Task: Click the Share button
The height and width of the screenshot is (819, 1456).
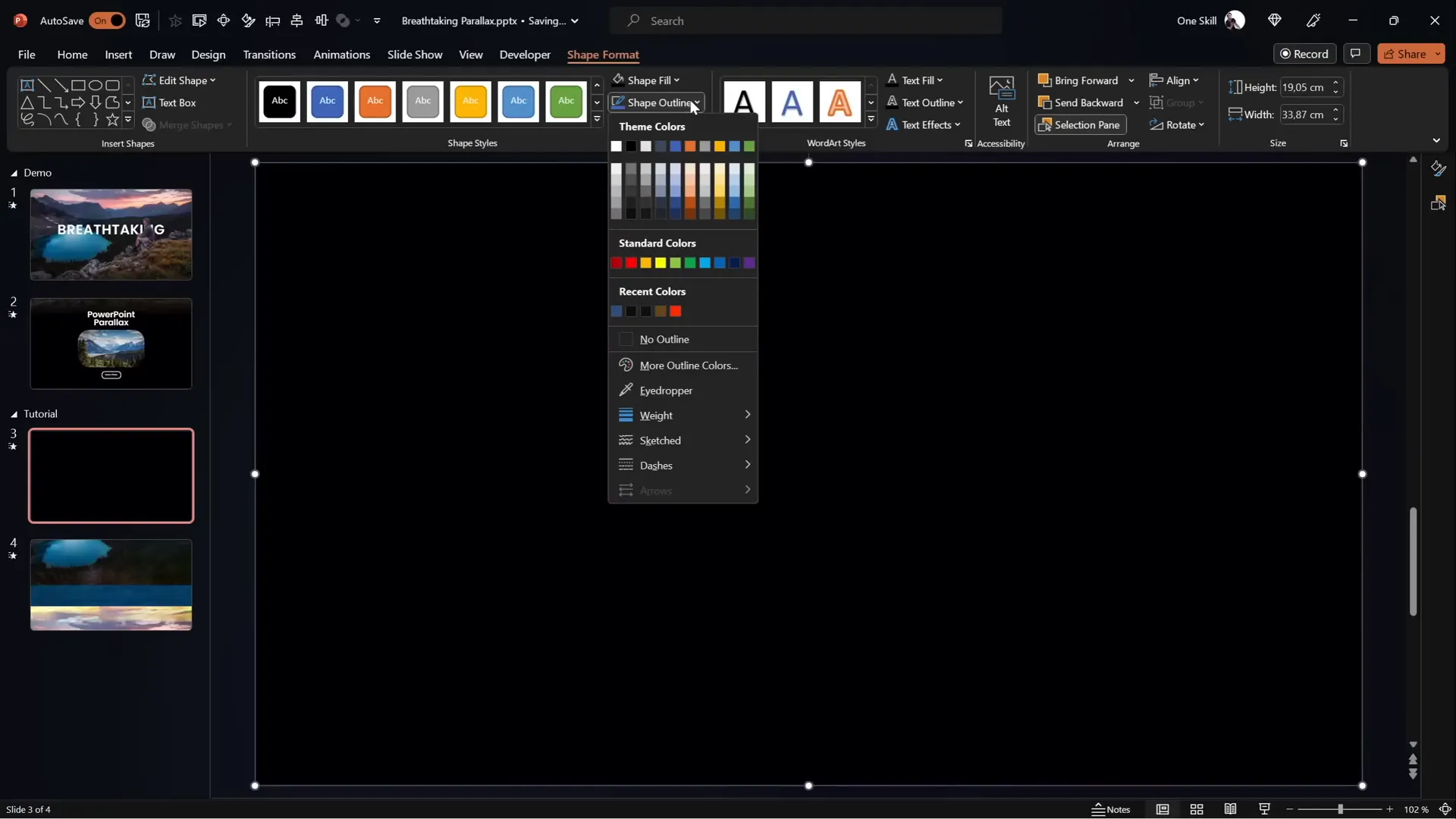Action: (x=1409, y=53)
